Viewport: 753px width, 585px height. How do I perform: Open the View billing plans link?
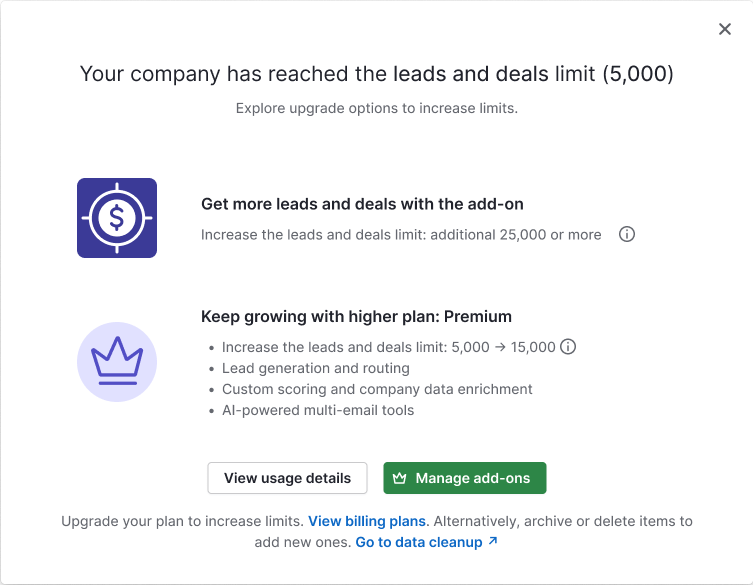coord(367,521)
